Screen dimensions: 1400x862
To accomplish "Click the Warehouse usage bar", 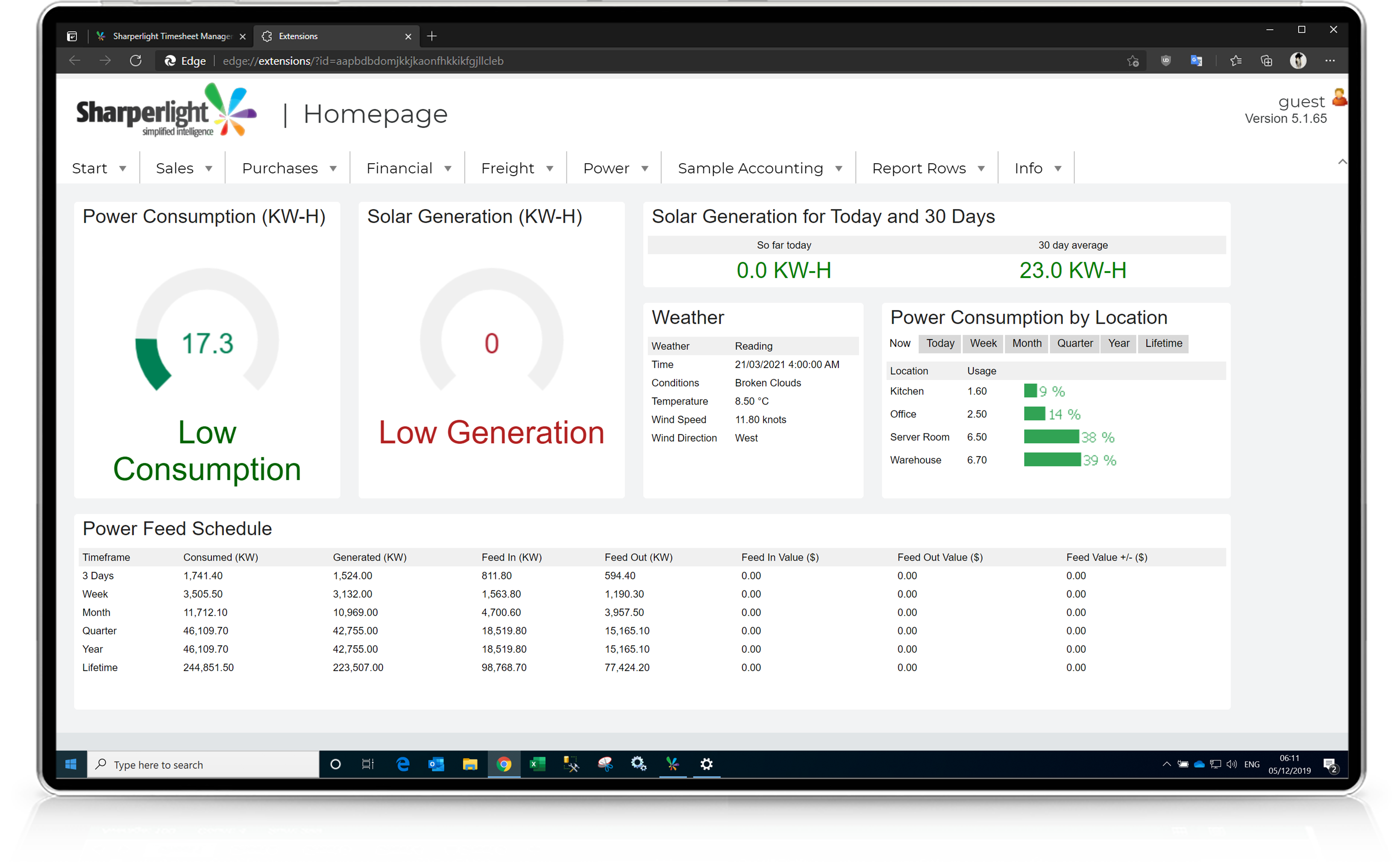I will click(1051, 460).
